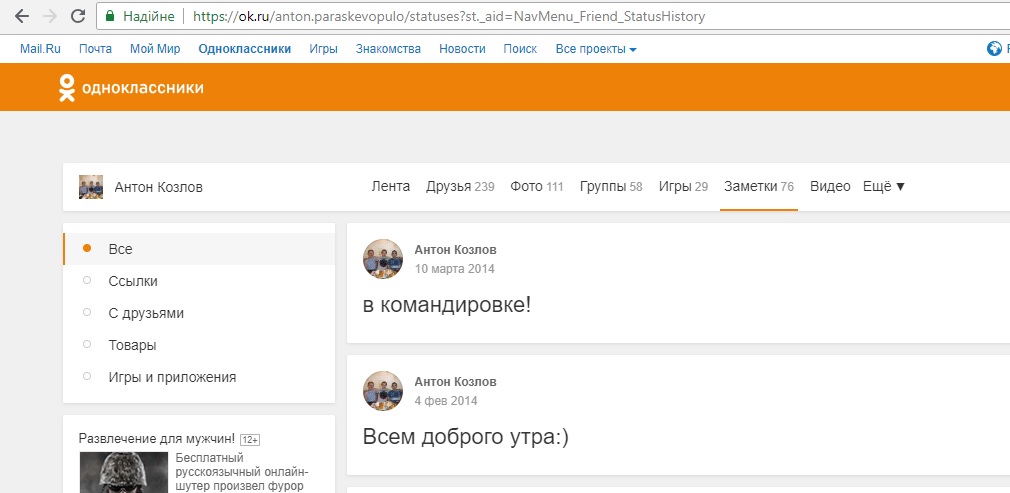This screenshot has width=1010, height=493.
Task: Select the 'Все' filter option
Action: (x=120, y=249)
